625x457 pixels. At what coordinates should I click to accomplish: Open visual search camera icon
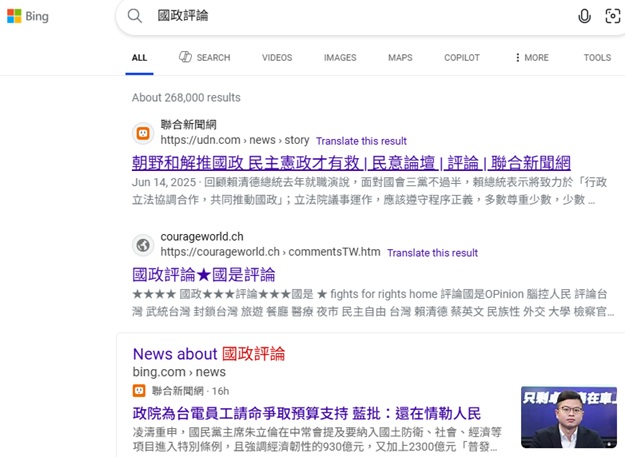coord(612,16)
